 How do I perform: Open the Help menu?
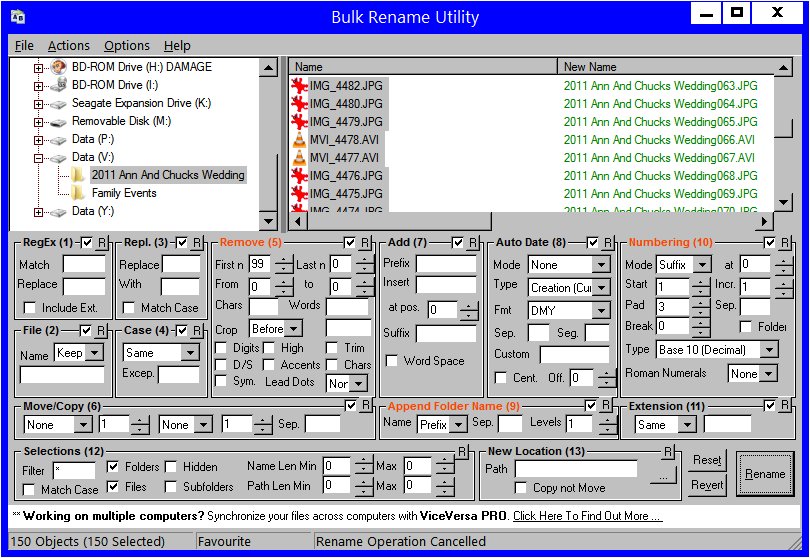[x=177, y=45]
